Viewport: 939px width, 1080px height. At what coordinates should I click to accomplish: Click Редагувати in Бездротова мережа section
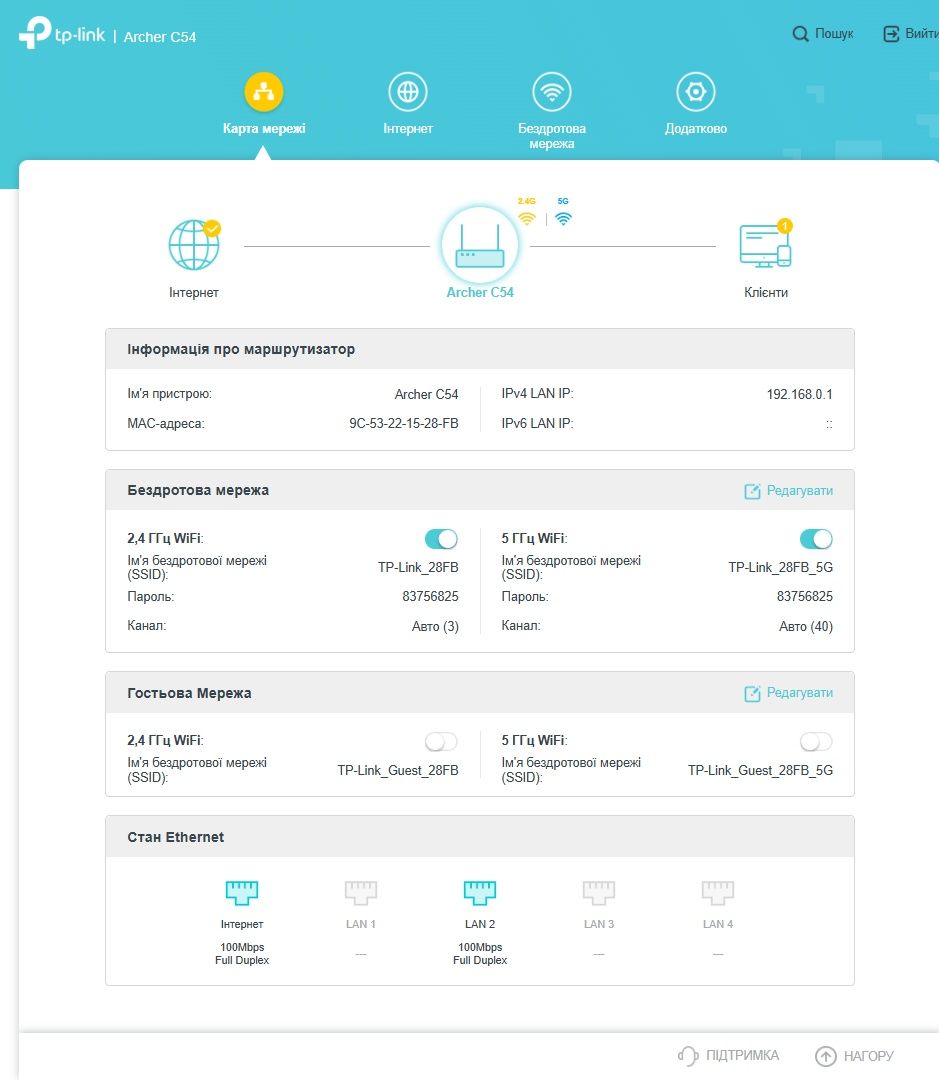[x=800, y=490]
